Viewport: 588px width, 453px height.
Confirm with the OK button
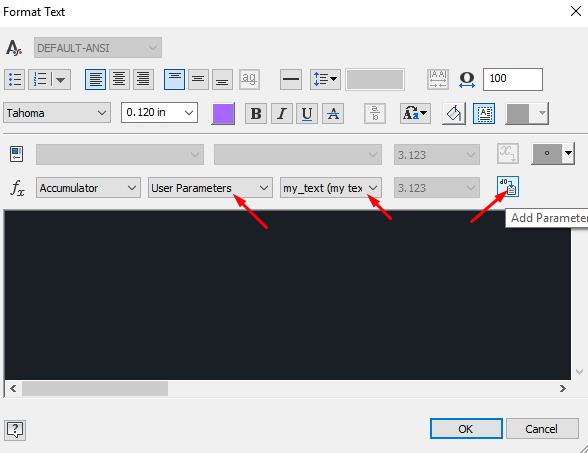point(466,429)
